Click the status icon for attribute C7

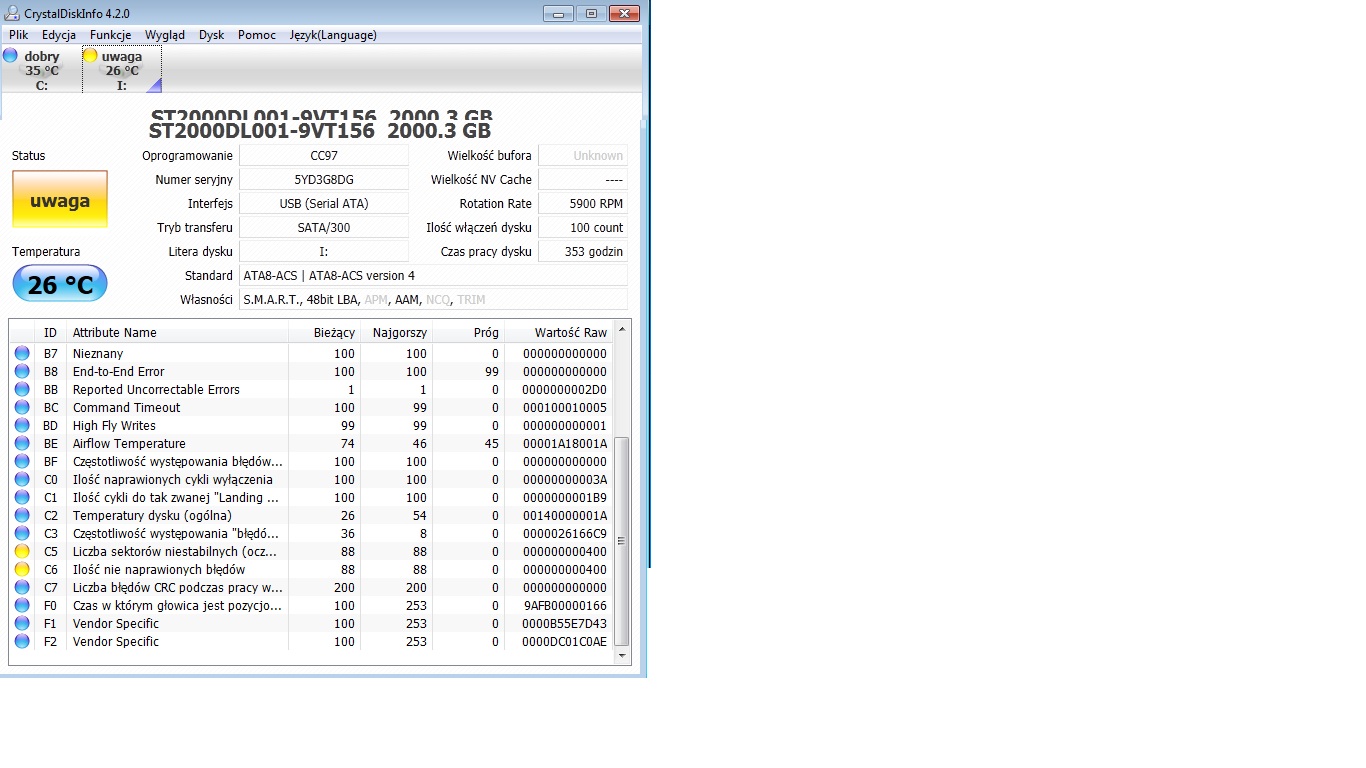(x=22, y=587)
